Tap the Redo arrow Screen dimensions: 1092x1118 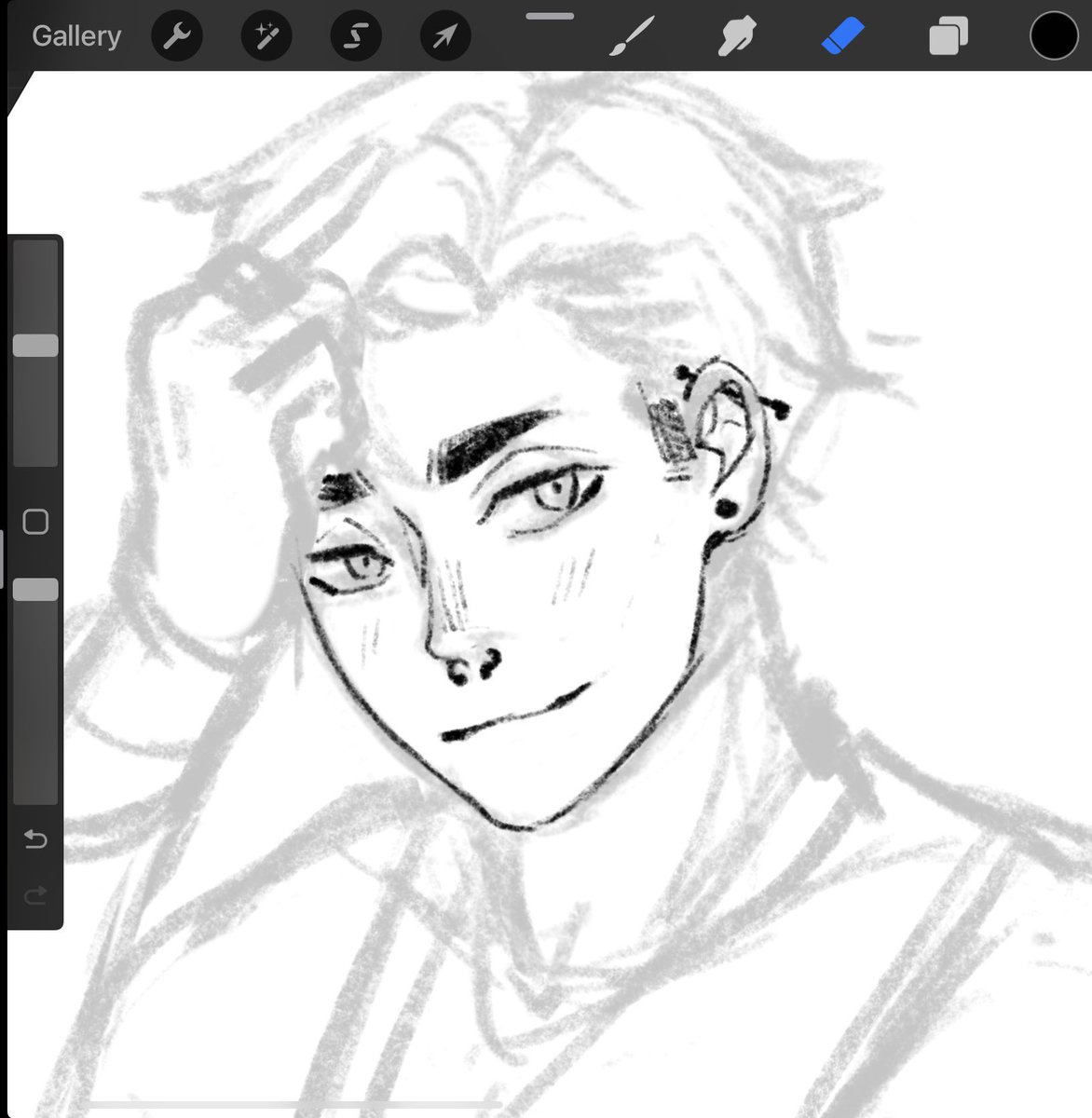35,895
